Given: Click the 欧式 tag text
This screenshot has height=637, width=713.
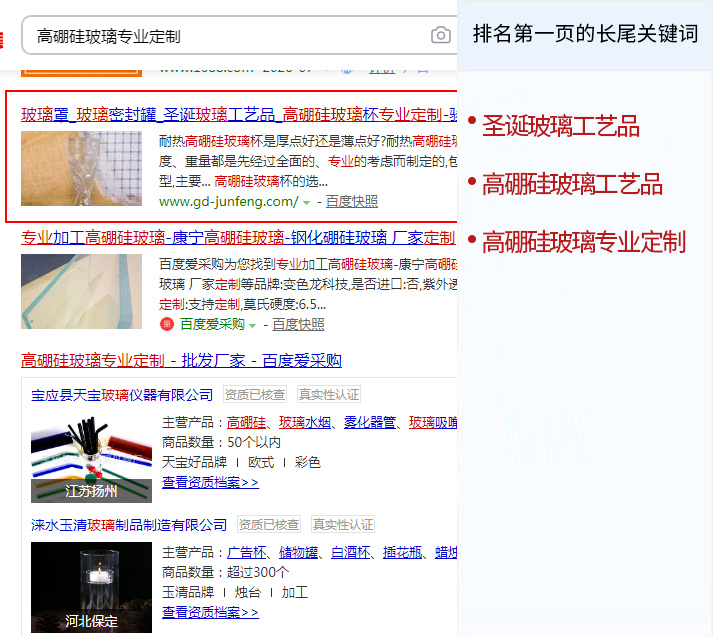Looking at the screenshot, I should [x=261, y=462].
